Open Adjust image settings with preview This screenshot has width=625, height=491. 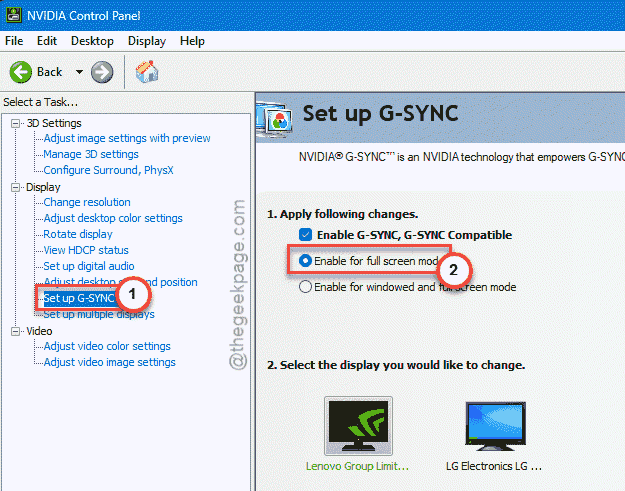click(x=127, y=138)
